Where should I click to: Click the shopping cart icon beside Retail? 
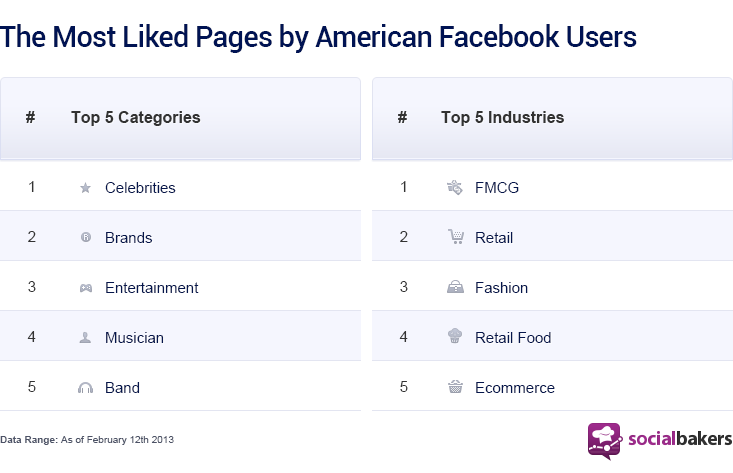pyautogui.click(x=456, y=236)
